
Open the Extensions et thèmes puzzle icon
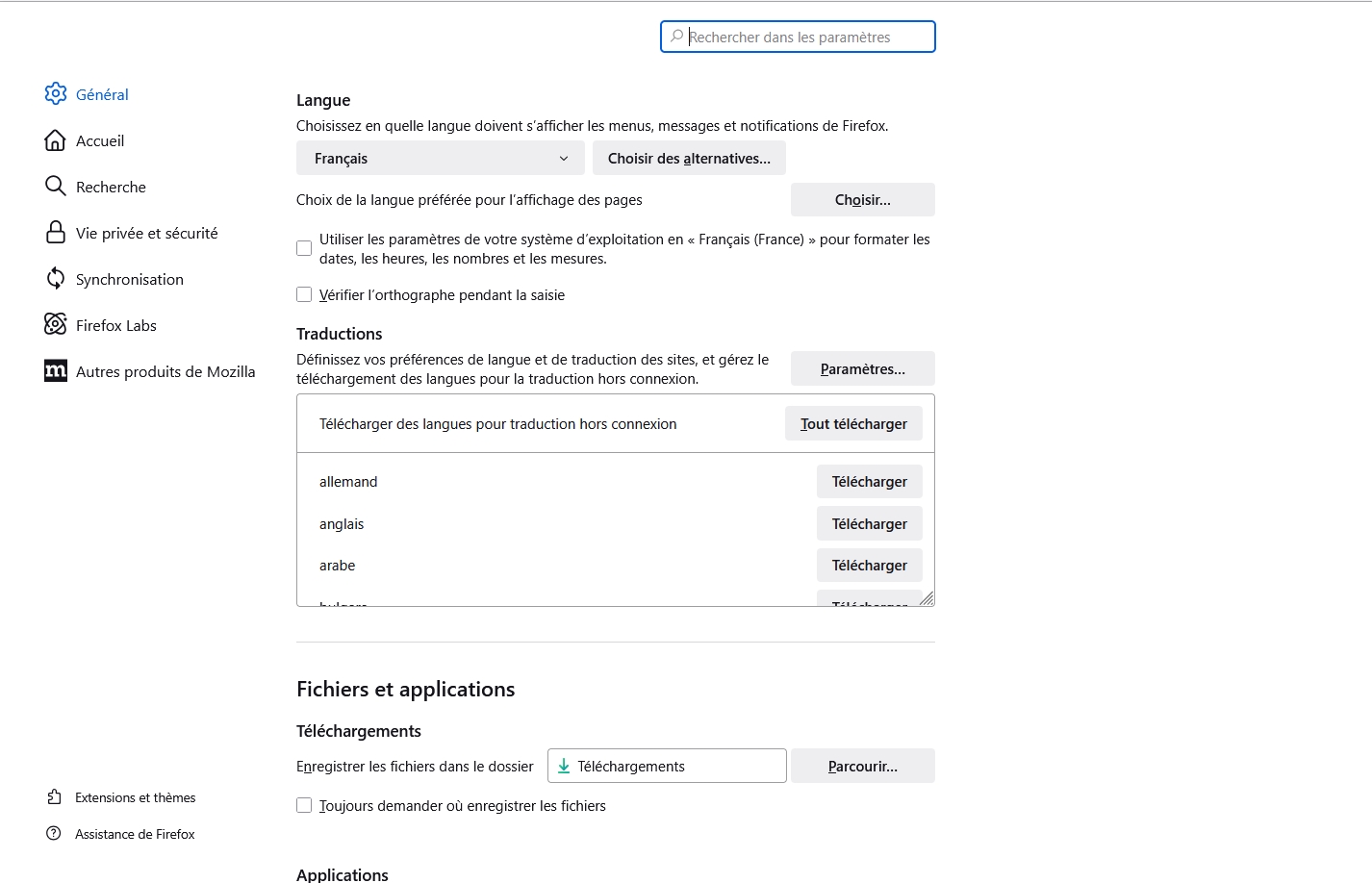tap(54, 797)
